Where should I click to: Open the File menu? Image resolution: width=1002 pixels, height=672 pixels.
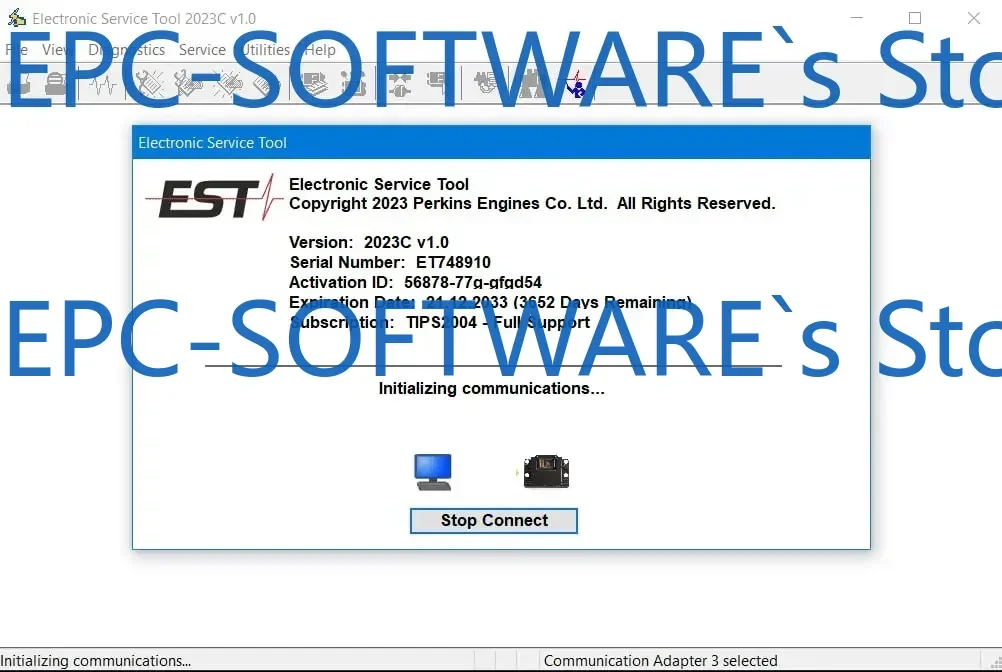(x=17, y=50)
